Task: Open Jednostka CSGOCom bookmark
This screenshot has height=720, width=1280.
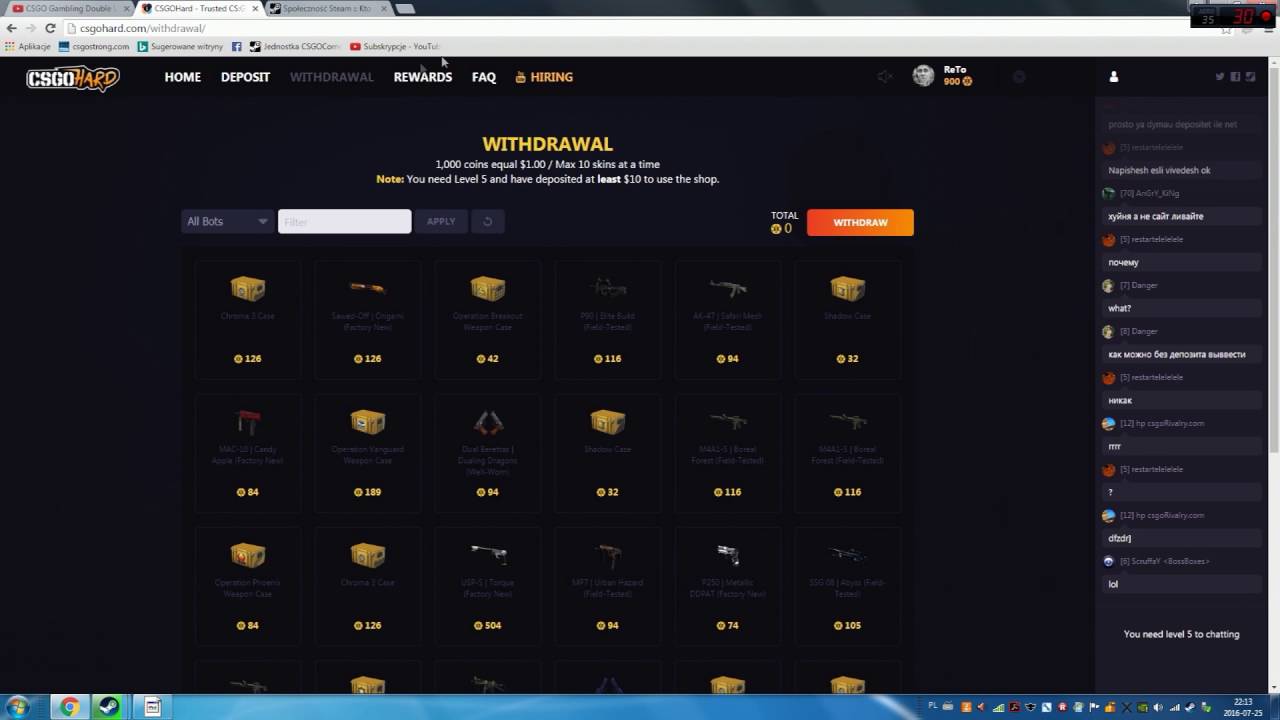Action: coord(296,46)
